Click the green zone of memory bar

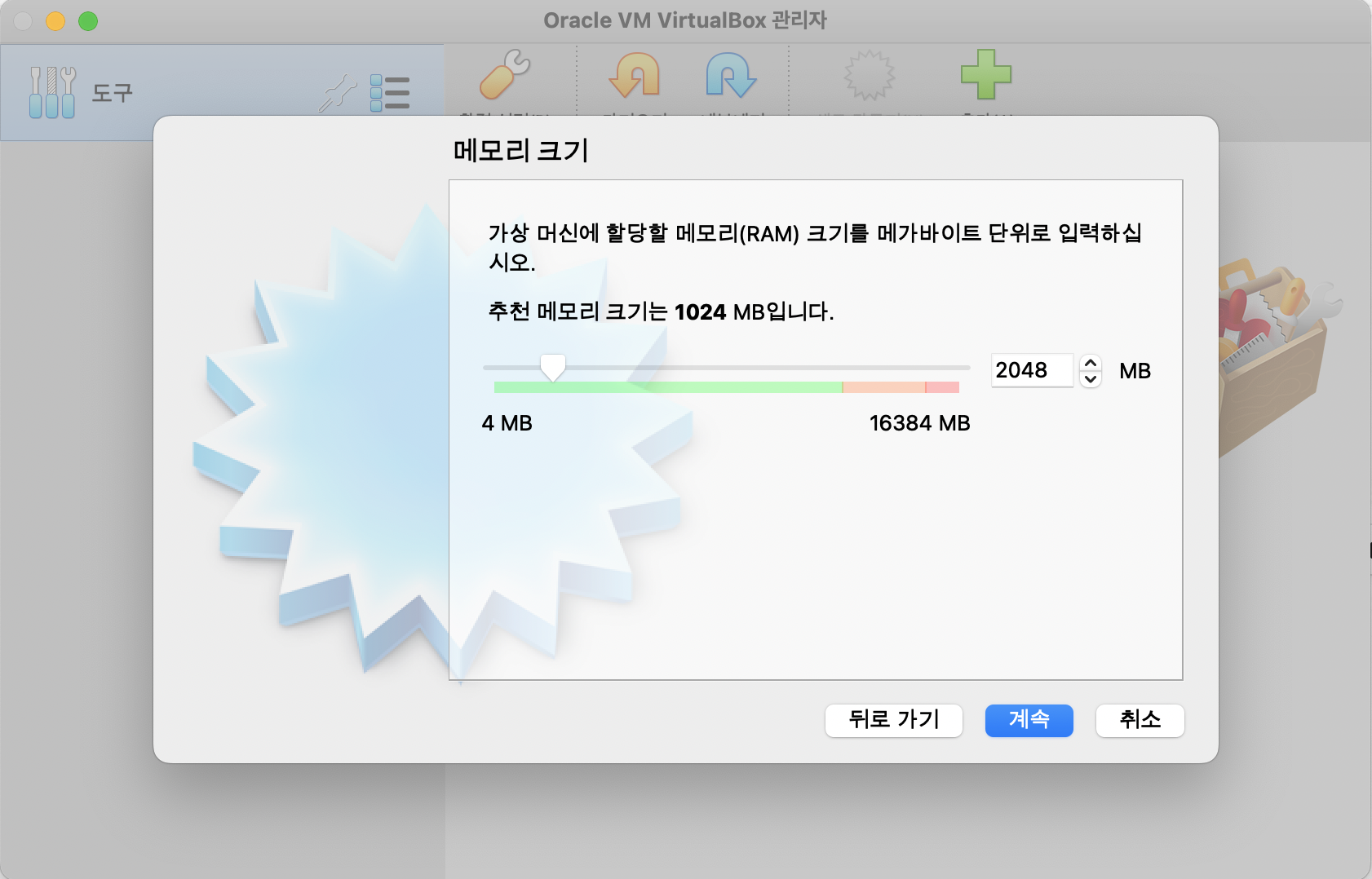pos(667,387)
